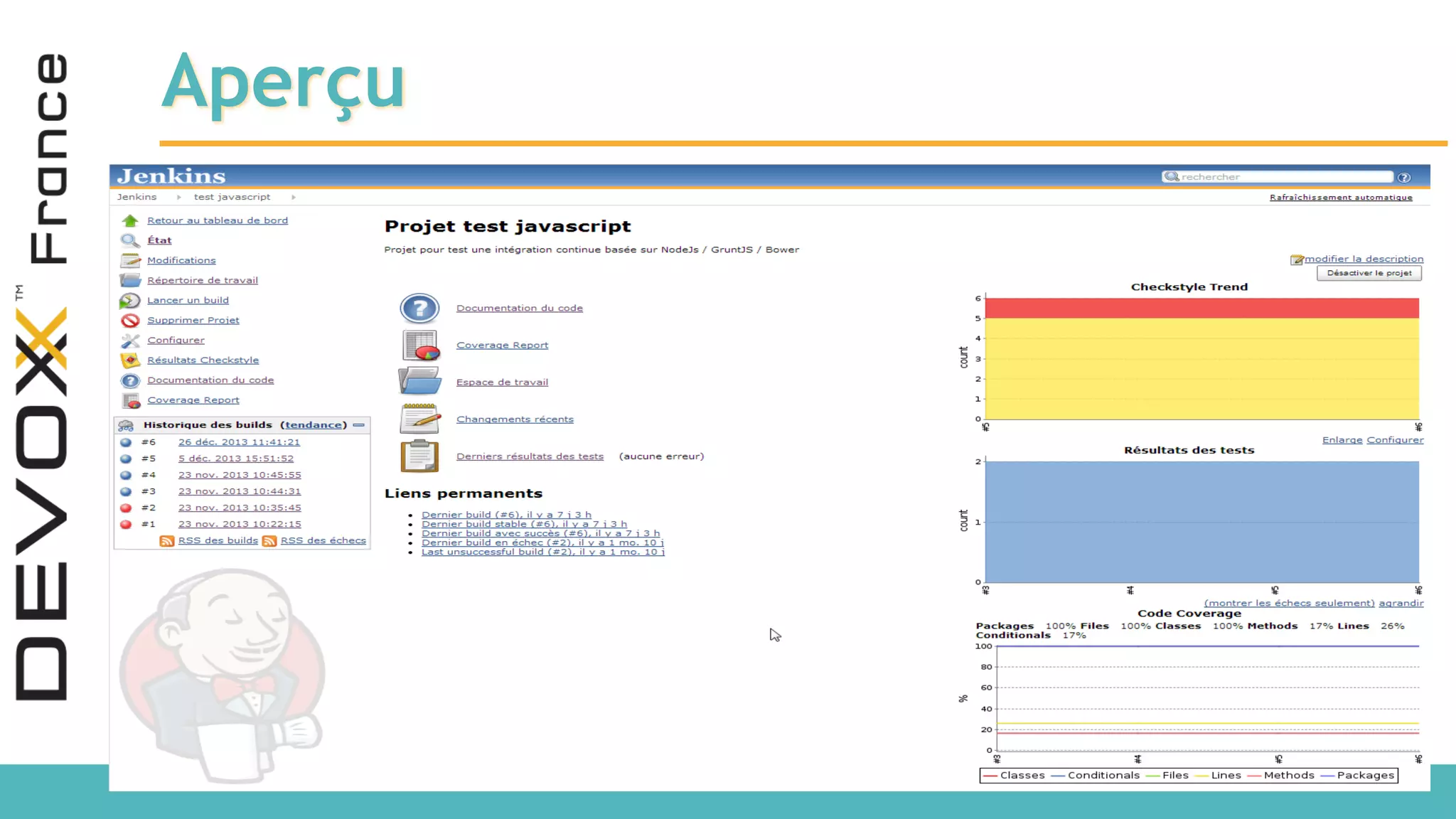Click RSS des builds feed icon
The image size is (1456, 819).
coord(167,541)
